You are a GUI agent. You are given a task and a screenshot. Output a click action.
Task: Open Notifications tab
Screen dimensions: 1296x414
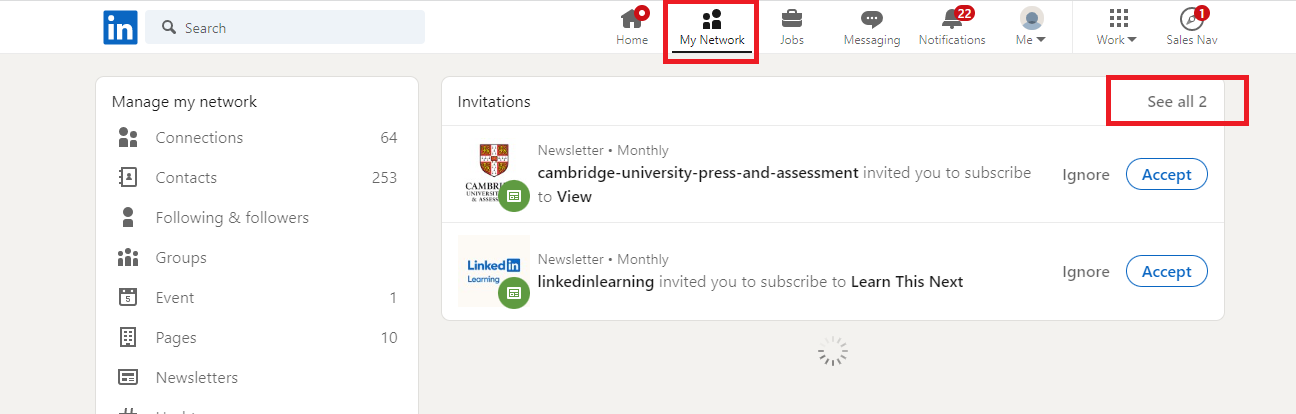[x=952, y=27]
